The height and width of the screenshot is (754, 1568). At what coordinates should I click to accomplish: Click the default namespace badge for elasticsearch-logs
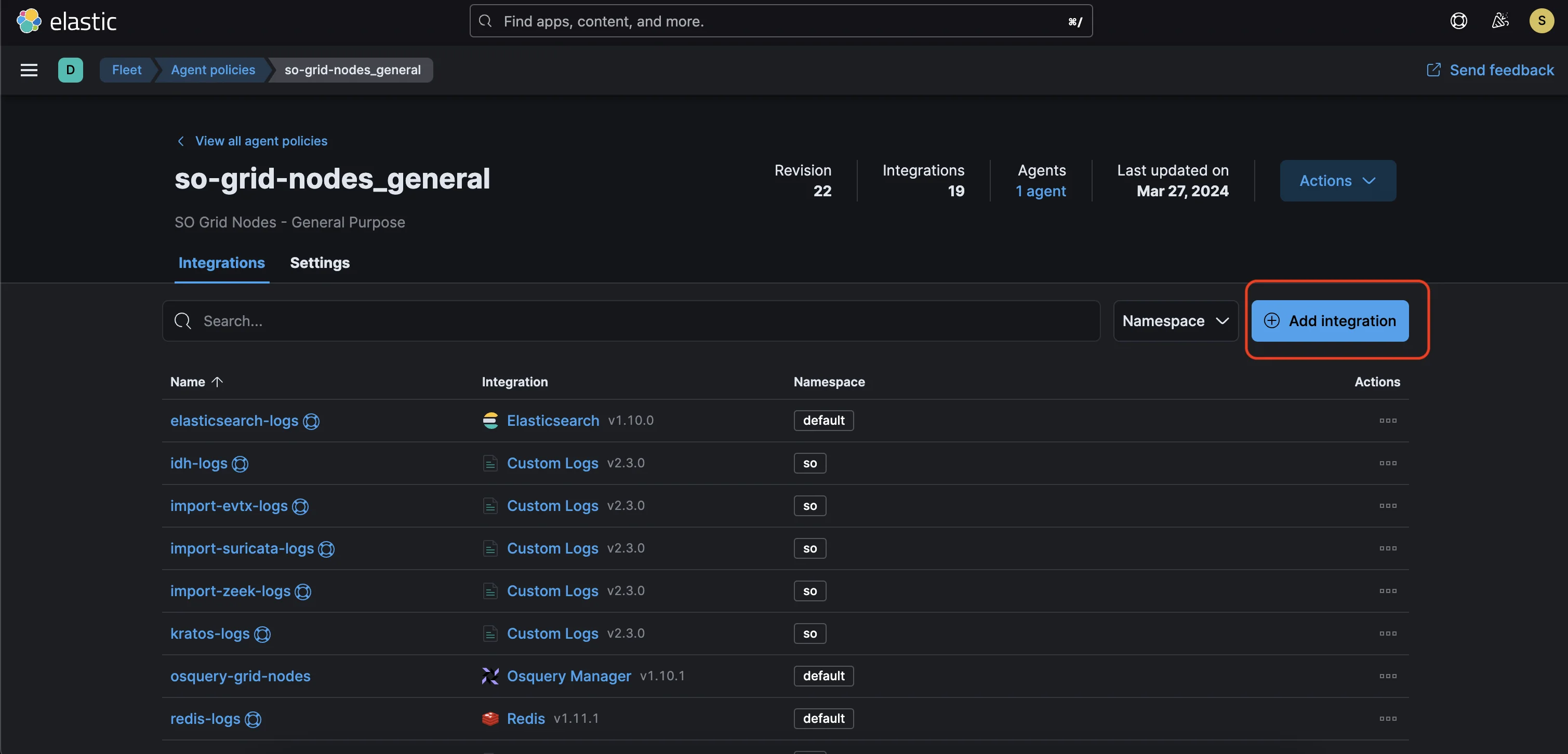click(x=823, y=421)
